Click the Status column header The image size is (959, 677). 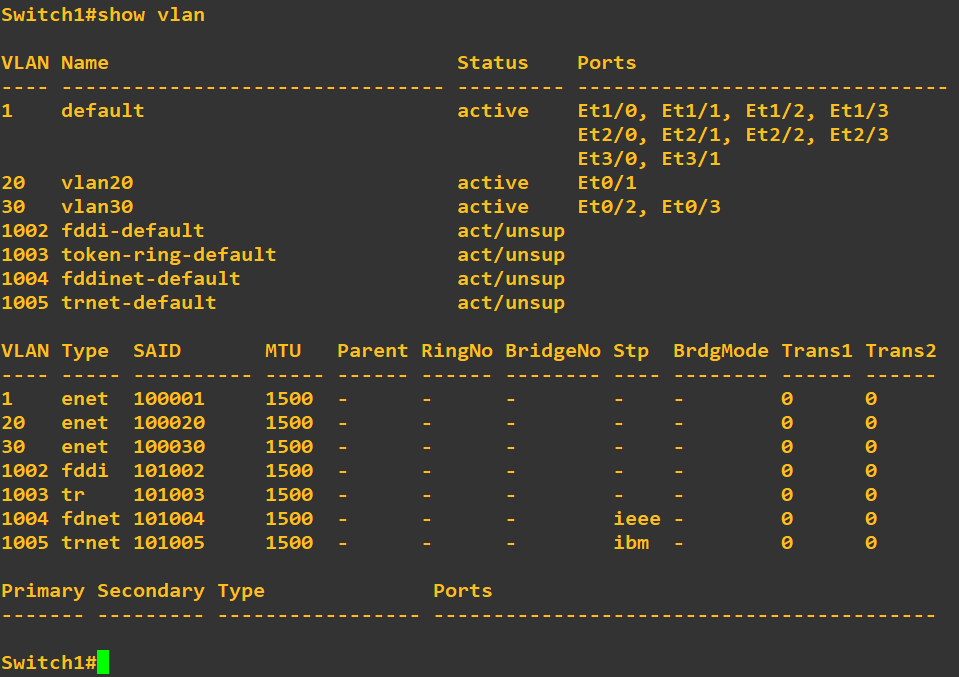pyautogui.click(x=493, y=63)
